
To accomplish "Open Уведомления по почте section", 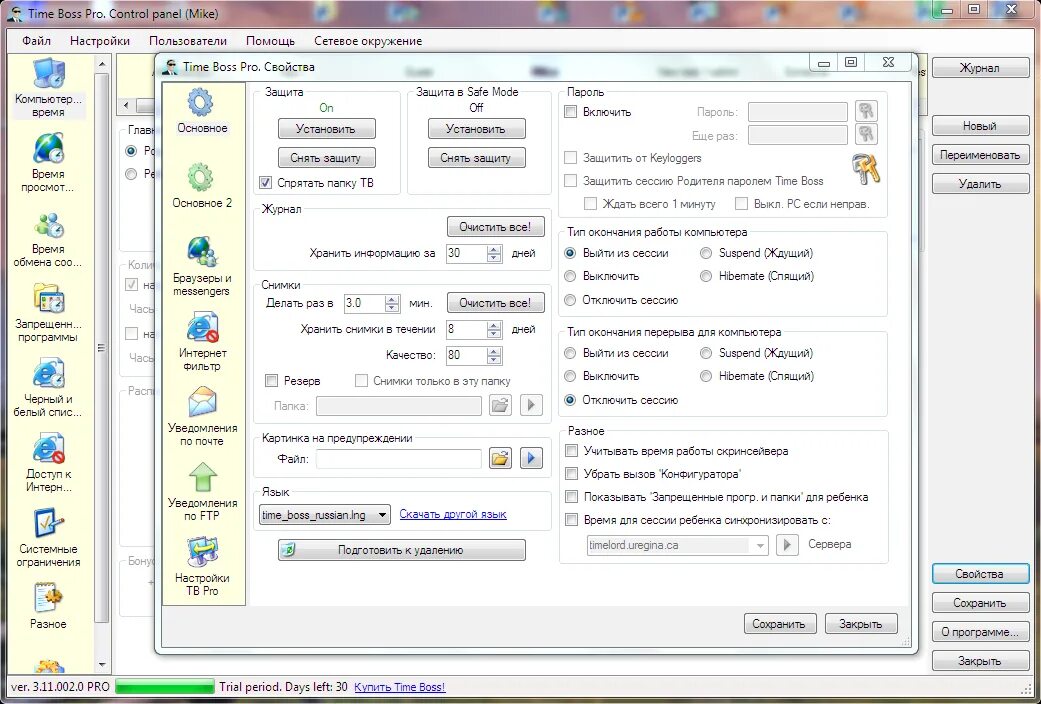I will click(x=202, y=417).
